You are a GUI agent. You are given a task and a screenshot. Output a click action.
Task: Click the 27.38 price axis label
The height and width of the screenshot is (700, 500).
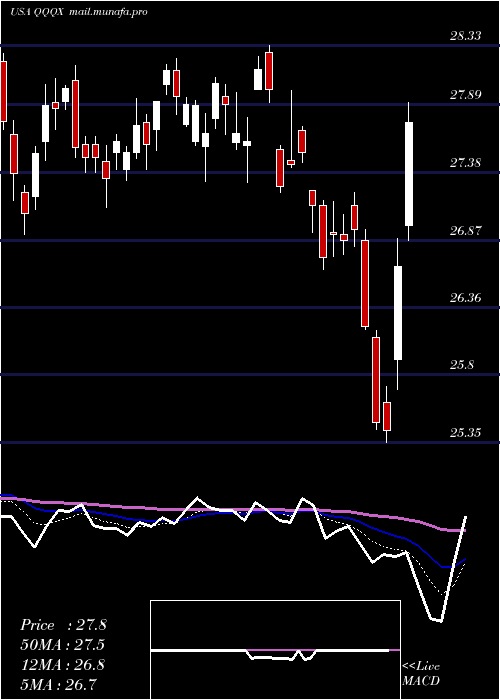coord(465,162)
